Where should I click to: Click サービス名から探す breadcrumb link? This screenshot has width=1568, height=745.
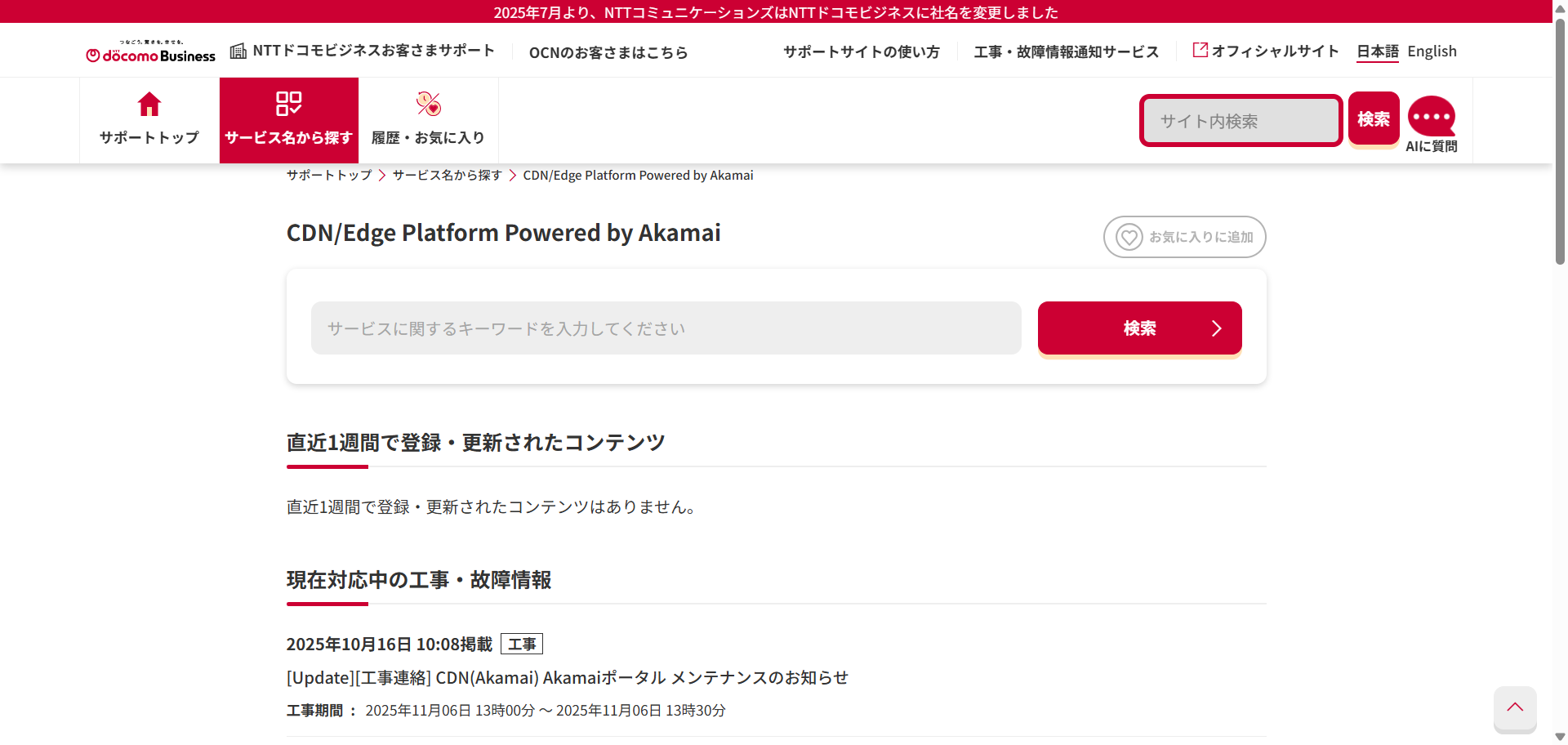pos(447,176)
